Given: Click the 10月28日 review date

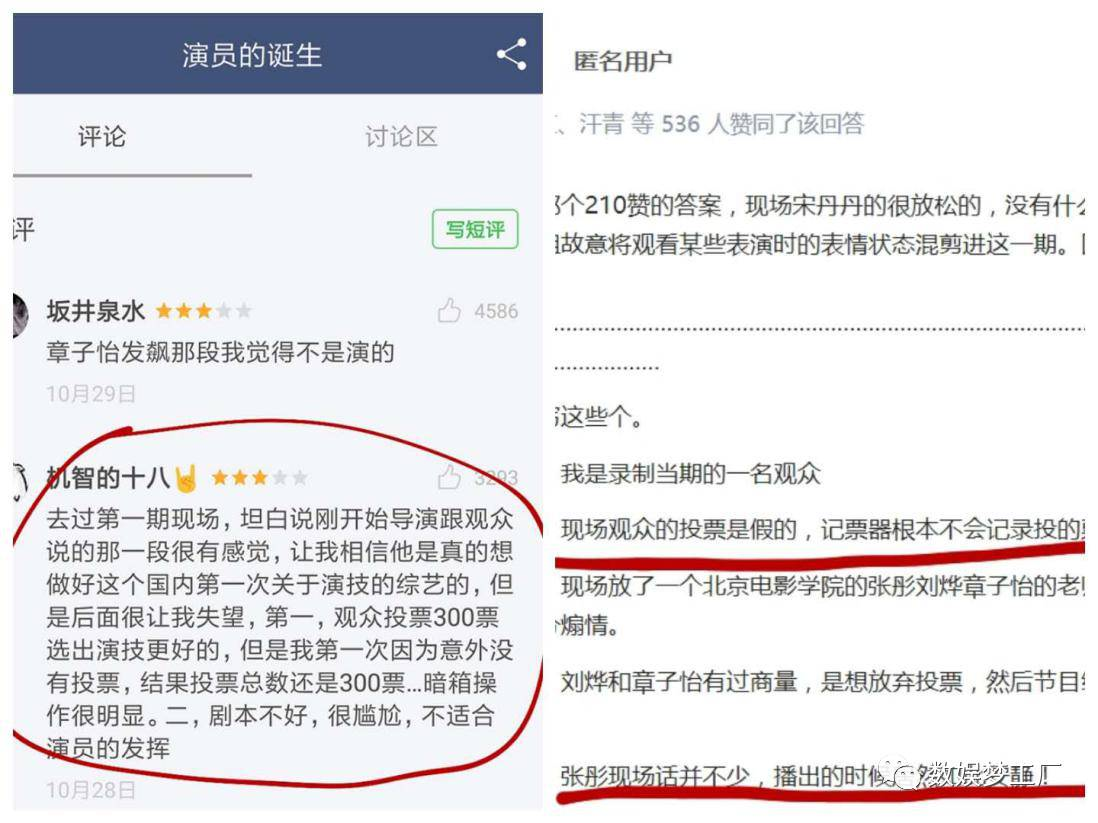Looking at the screenshot, I should [91, 790].
